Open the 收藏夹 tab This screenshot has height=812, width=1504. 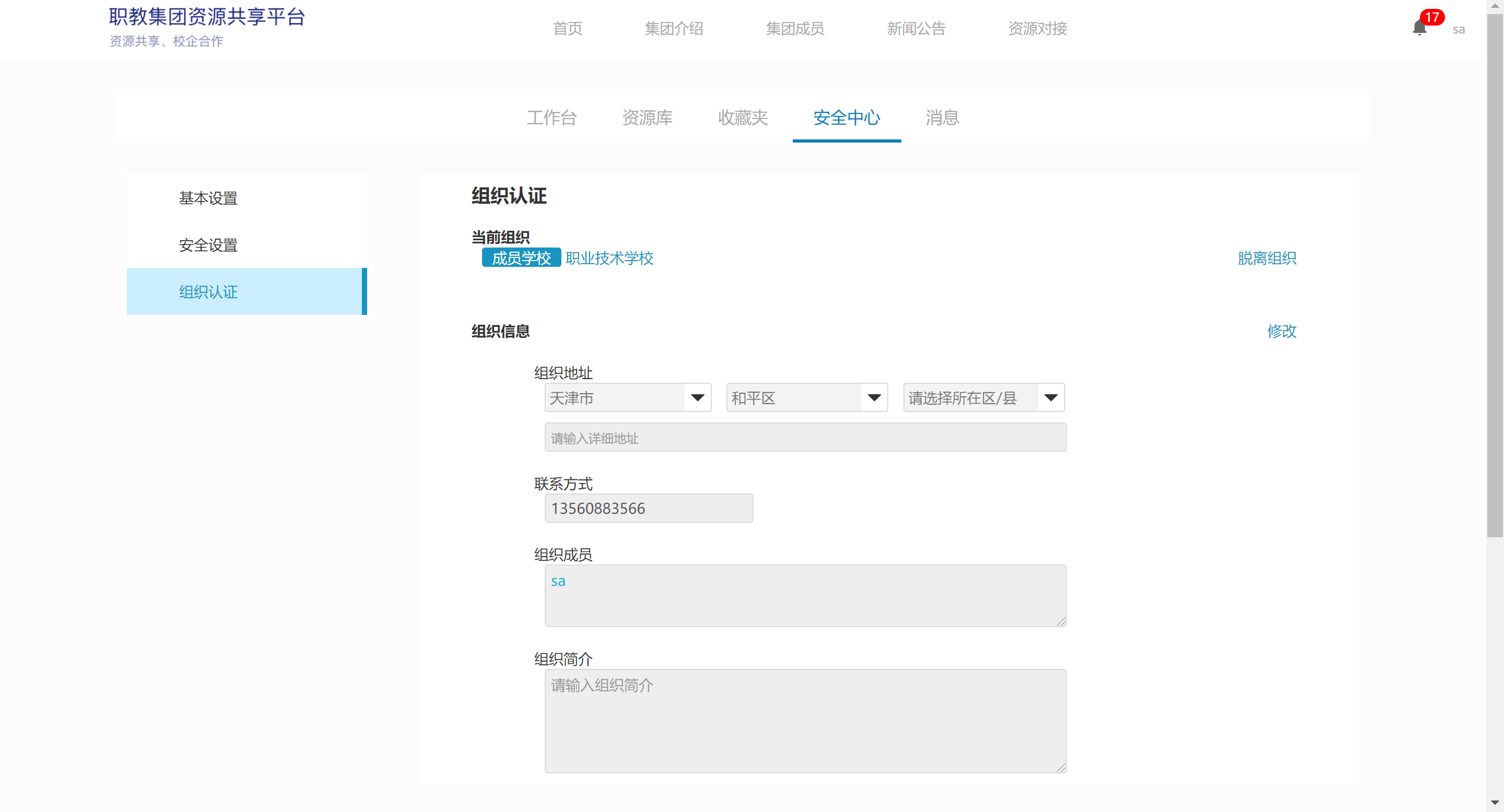coord(743,117)
